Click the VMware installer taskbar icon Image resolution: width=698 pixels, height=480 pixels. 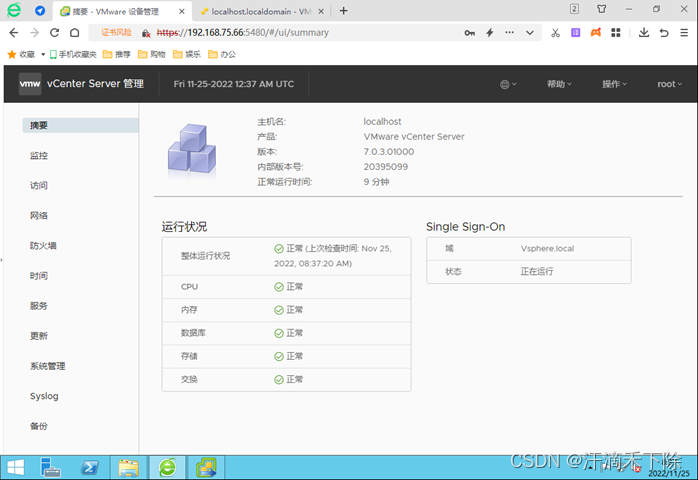pyautogui.click(x=206, y=468)
